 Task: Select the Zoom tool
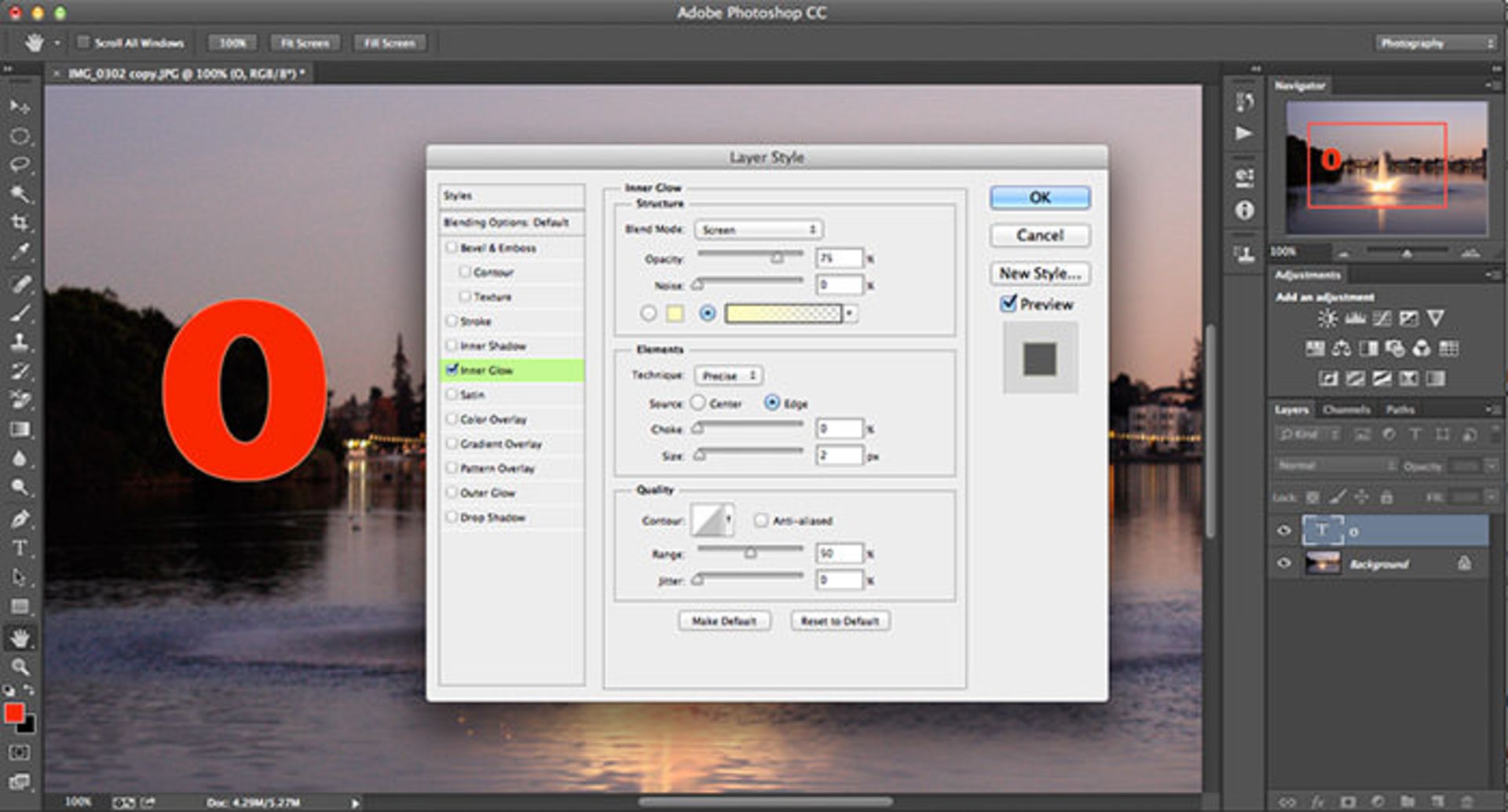20,667
